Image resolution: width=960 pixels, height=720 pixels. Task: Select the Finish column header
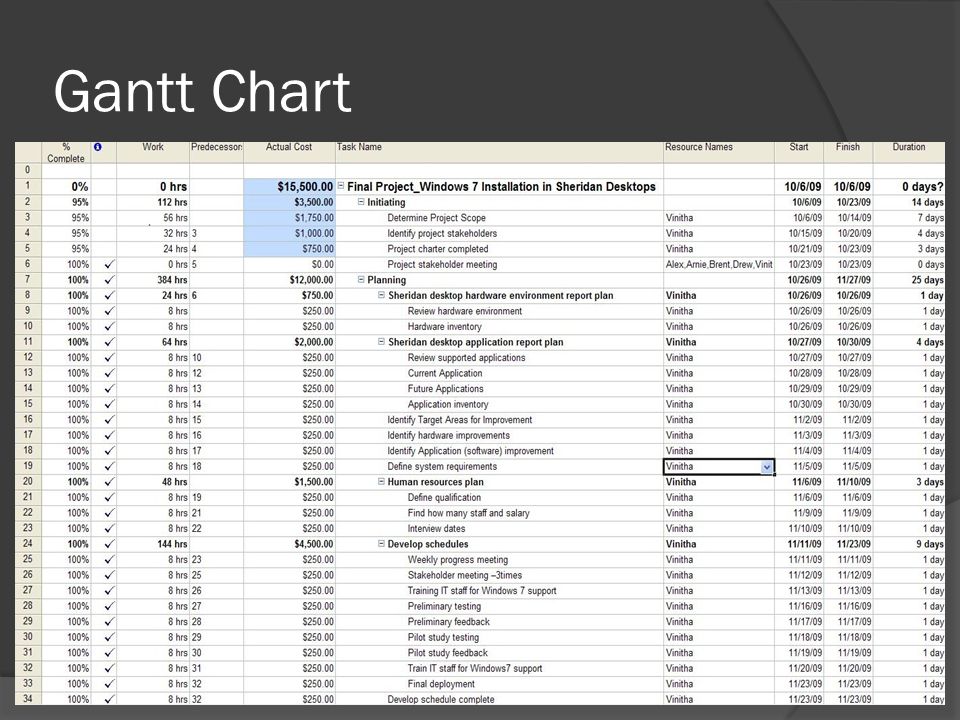pos(848,152)
